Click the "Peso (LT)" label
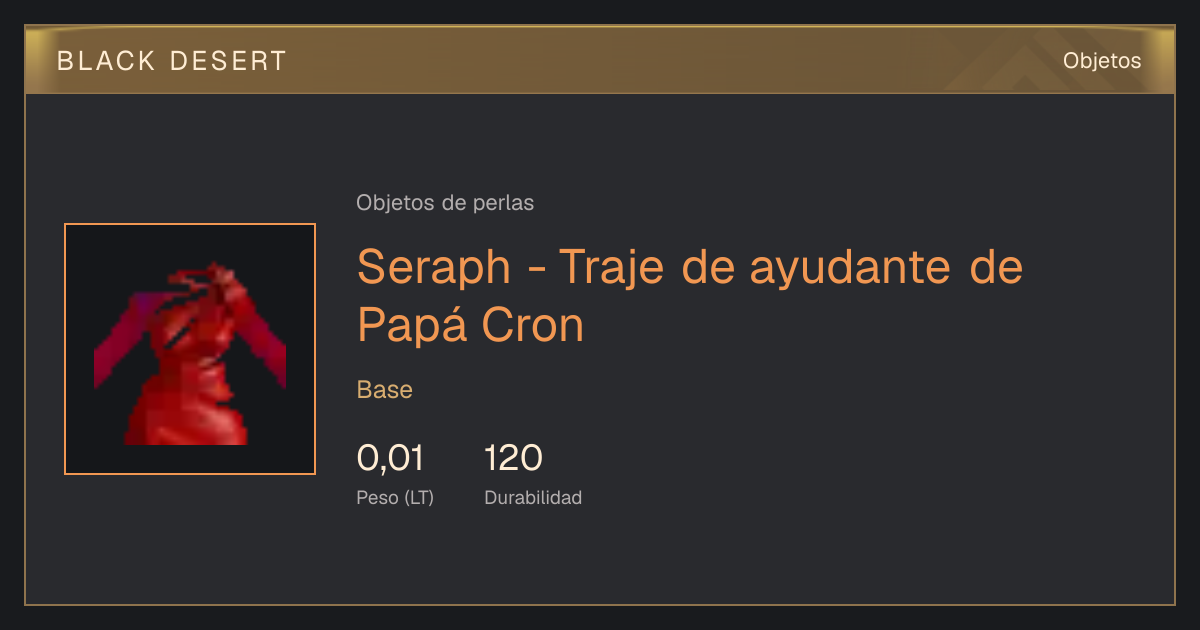 click(x=395, y=497)
